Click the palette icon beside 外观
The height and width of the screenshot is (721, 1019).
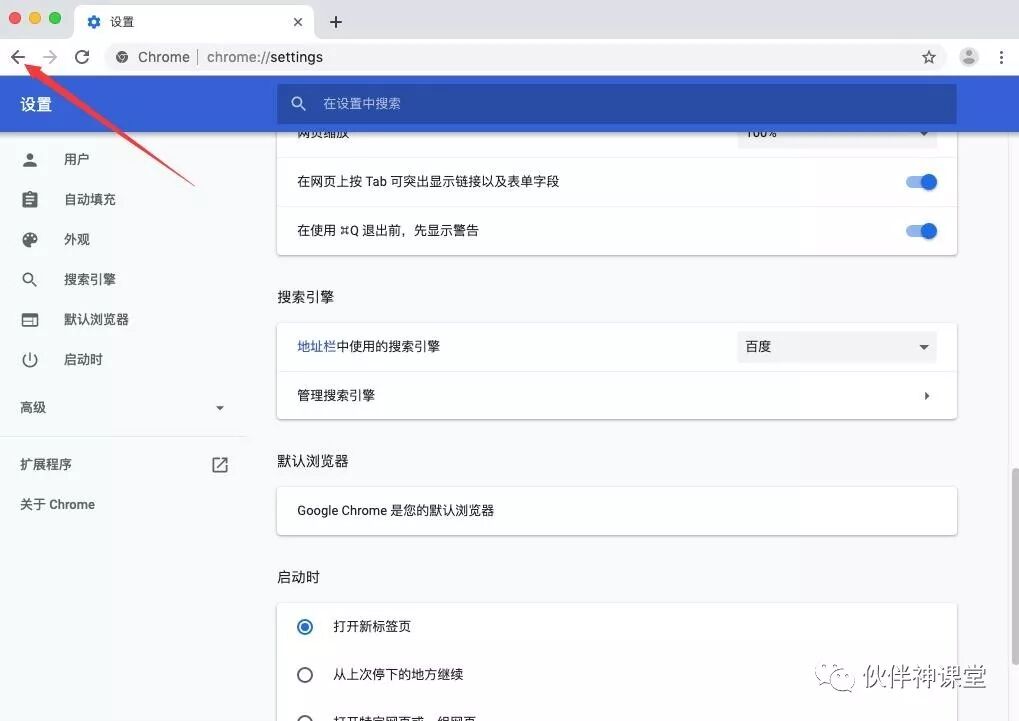point(30,239)
